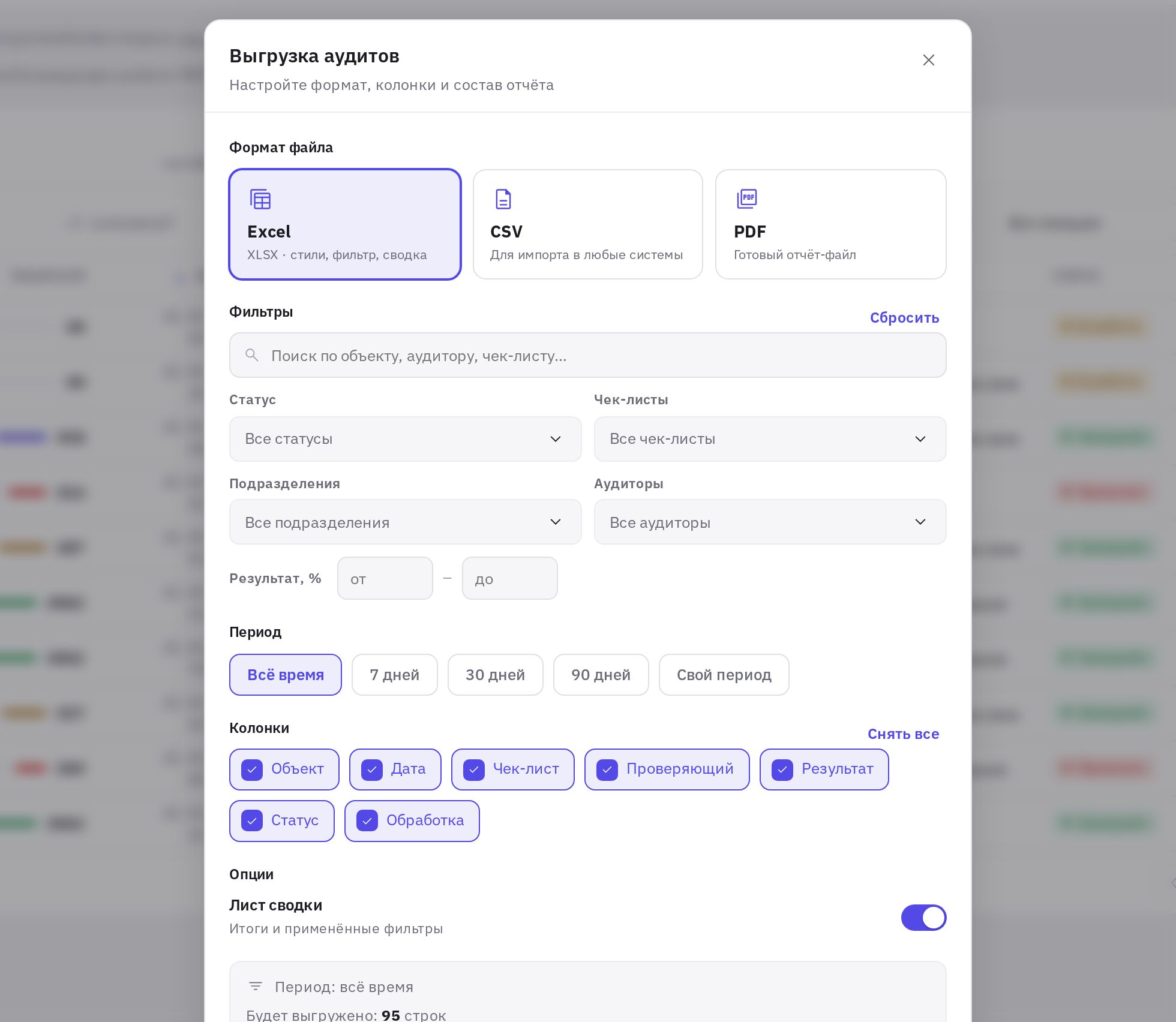Choose the '90 дней' period

[x=601, y=675]
